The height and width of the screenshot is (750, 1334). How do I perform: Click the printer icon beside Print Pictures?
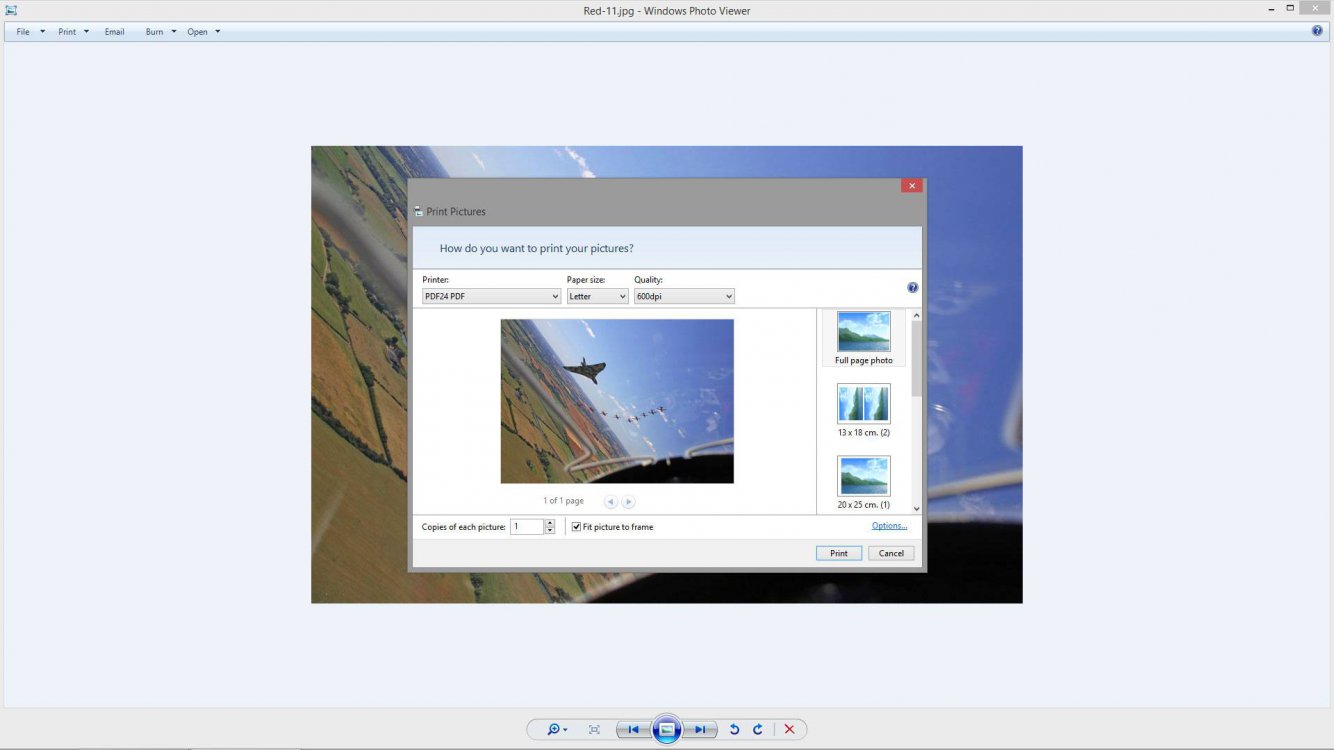point(418,212)
